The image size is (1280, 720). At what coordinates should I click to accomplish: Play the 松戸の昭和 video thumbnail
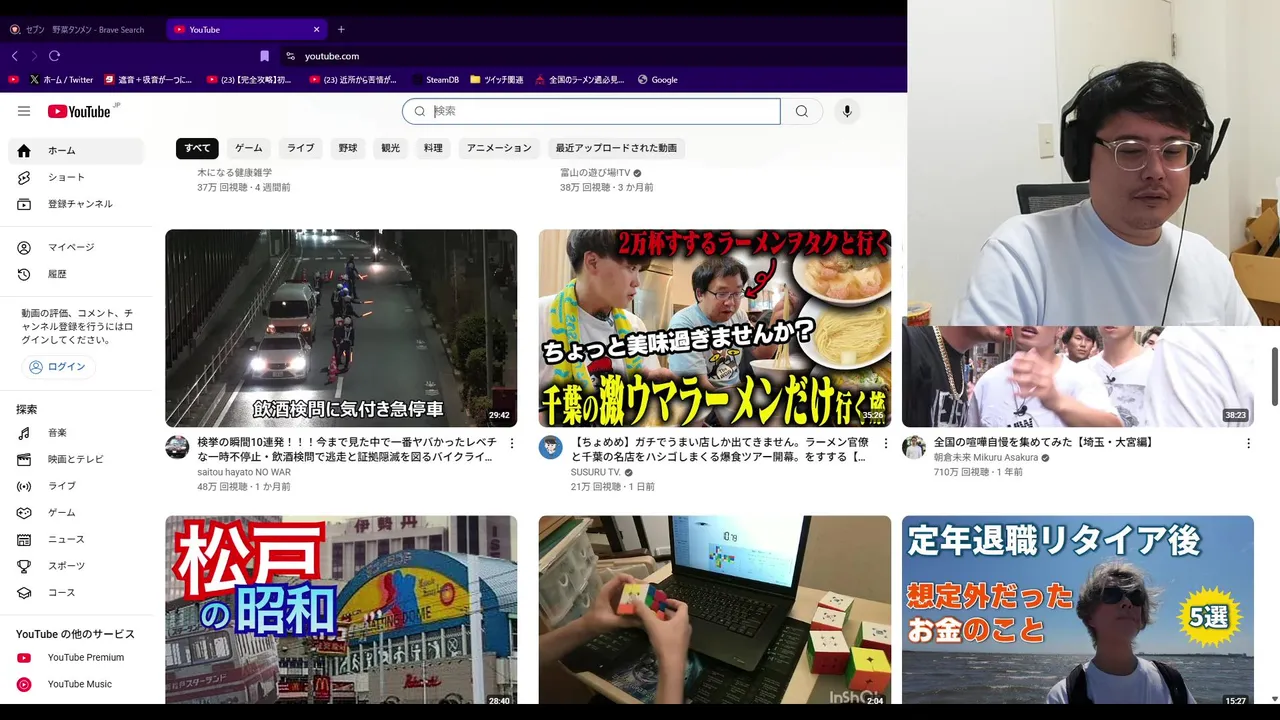pos(341,610)
